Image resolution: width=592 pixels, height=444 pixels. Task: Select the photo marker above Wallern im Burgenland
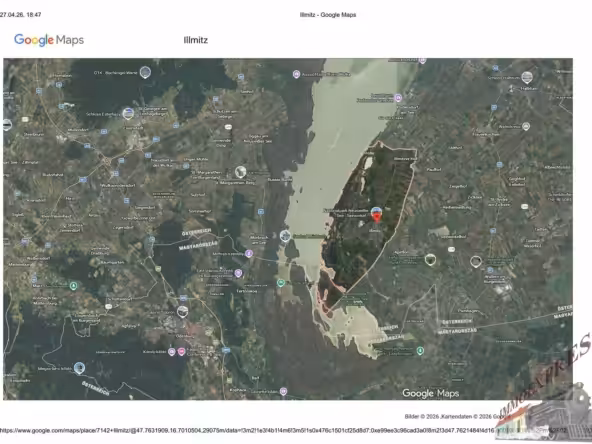pyautogui.click(x=476, y=261)
